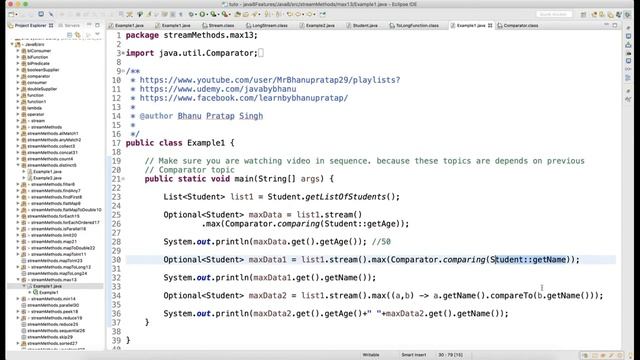This screenshot has width=640, height=360.
Task: Switch to the Servers view tab
Action: pos(69,25)
